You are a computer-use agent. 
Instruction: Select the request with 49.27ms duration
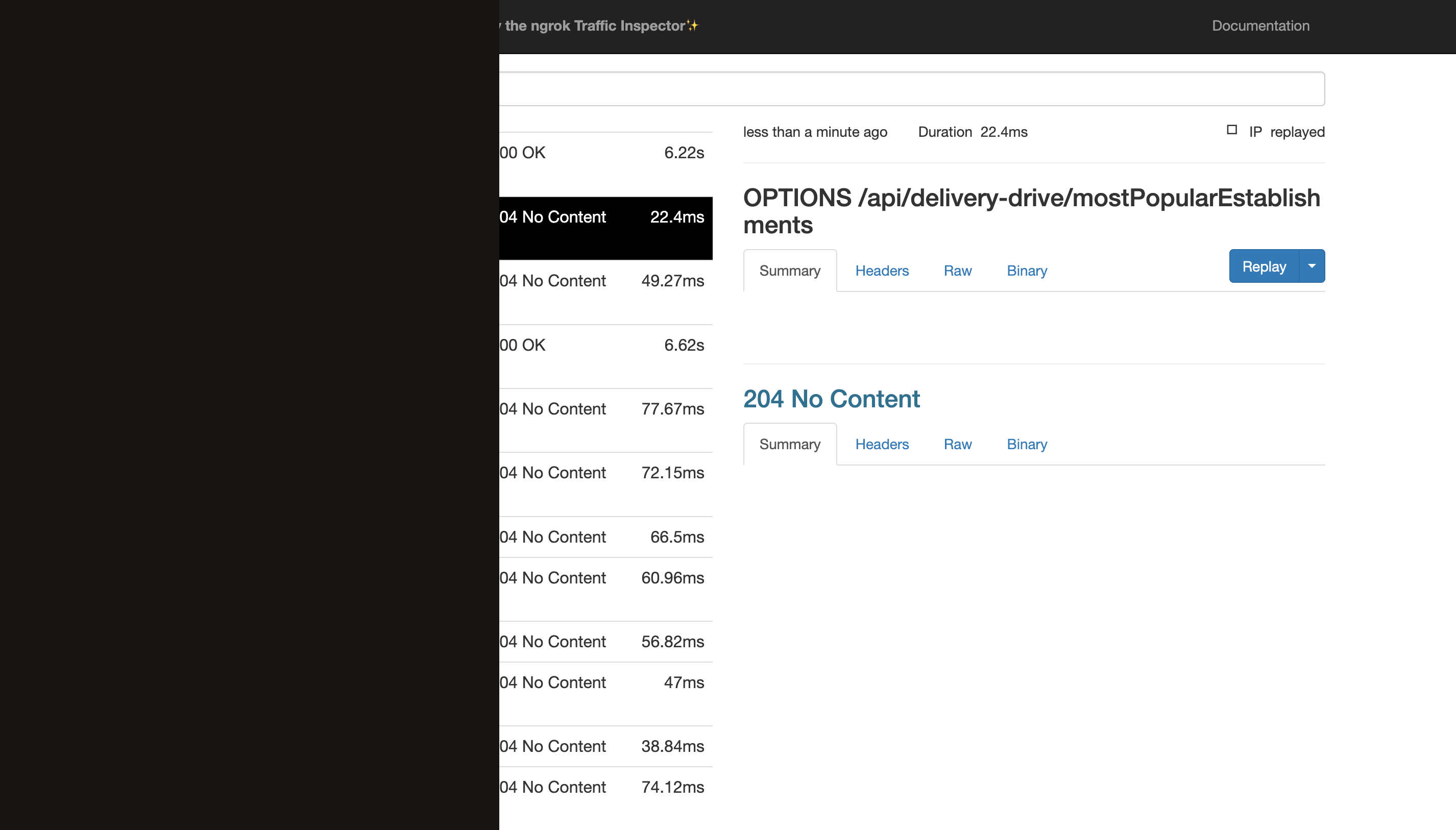pos(604,281)
